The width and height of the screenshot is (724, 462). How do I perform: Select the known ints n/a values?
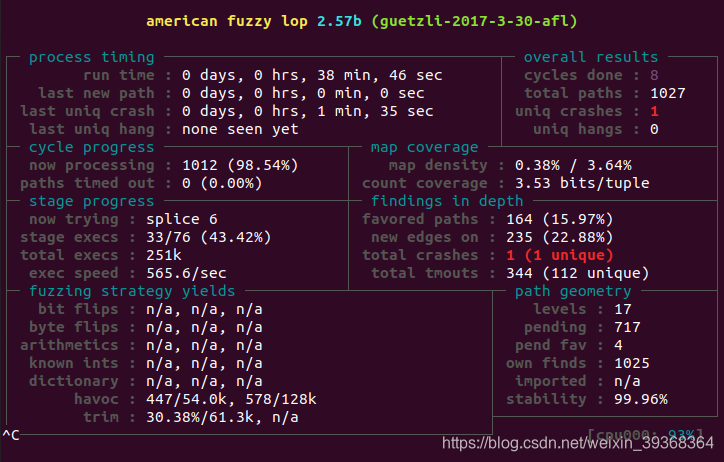coord(204,363)
